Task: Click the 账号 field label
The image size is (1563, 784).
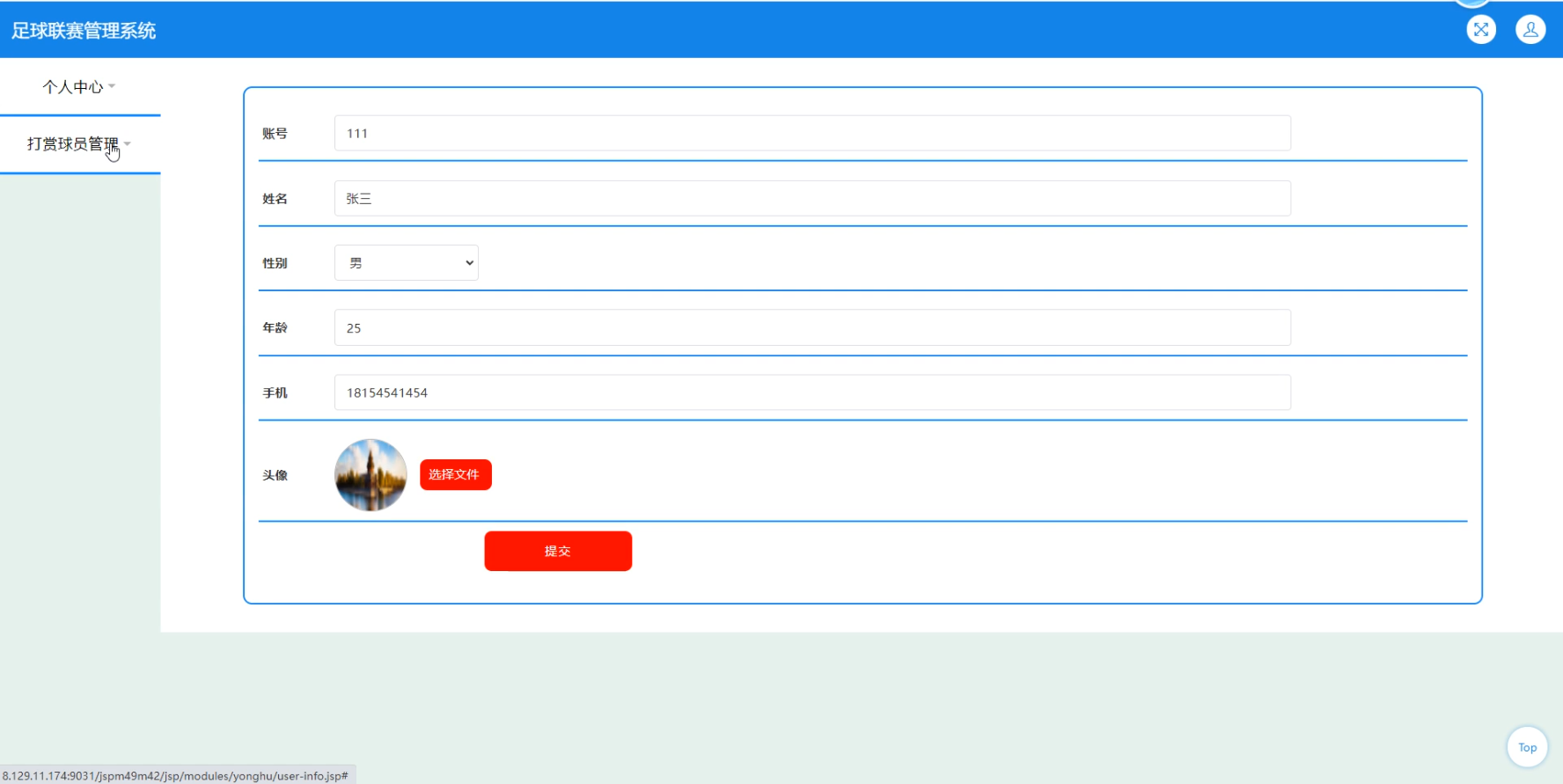Action: coord(275,134)
